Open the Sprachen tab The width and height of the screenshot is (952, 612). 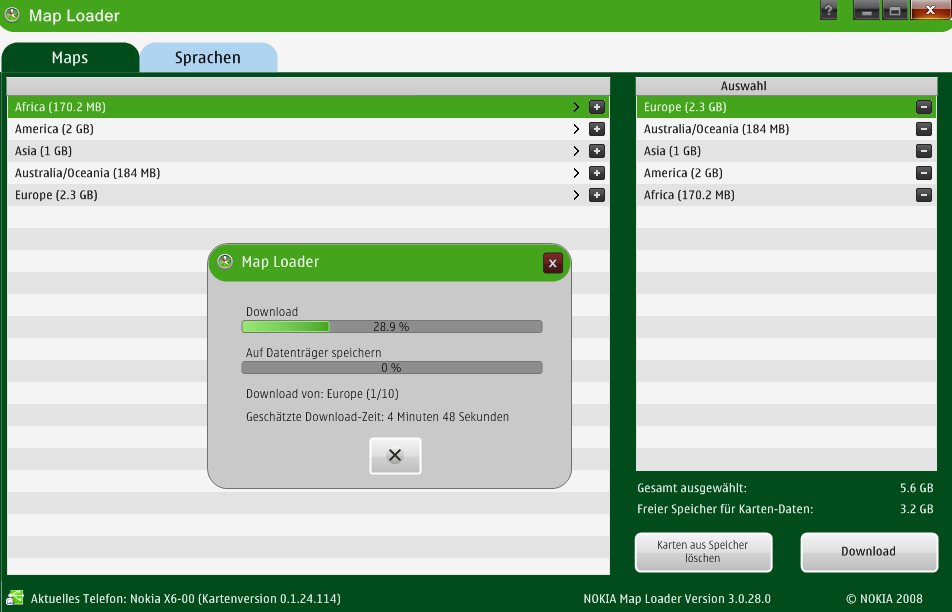208,58
